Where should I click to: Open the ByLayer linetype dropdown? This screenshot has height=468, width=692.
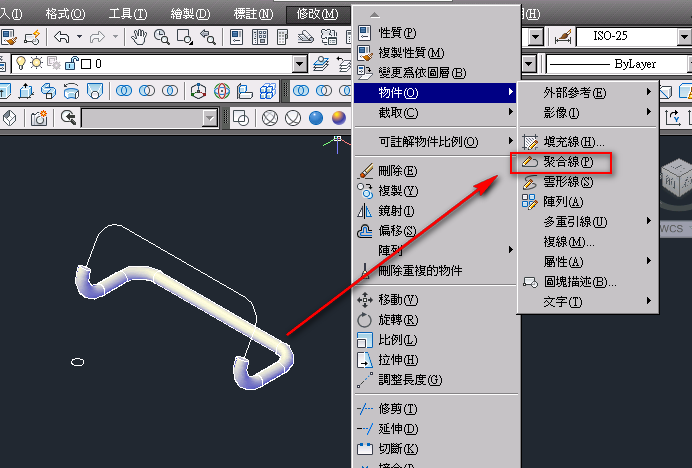(x=690, y=64)
